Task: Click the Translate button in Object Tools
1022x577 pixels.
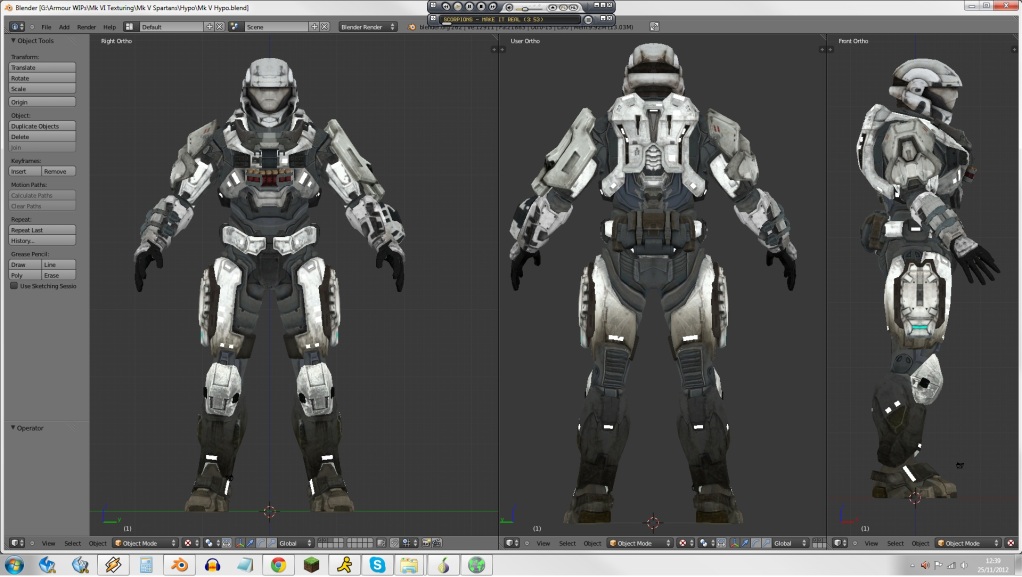Action: (x=42, y=67)
